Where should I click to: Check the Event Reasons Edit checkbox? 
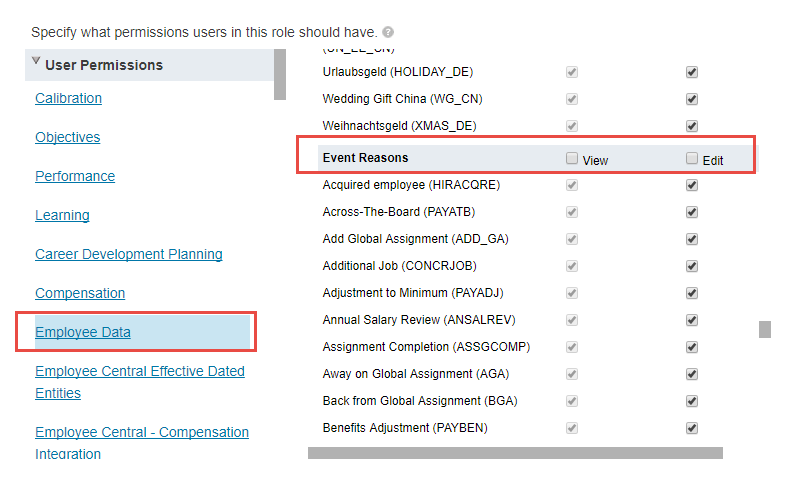pyautogui.click(x=692, y=158)
